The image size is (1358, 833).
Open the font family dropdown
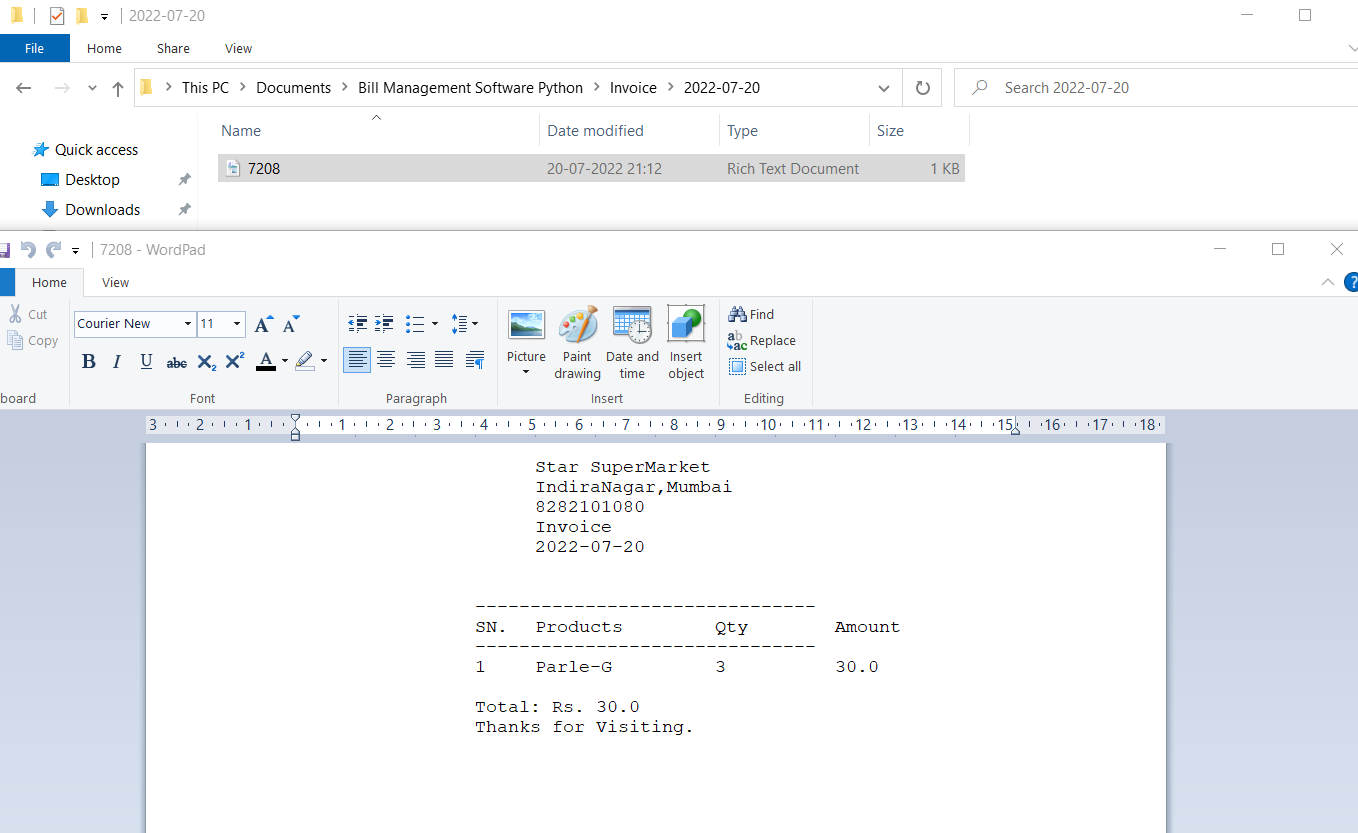coord(188,323)
